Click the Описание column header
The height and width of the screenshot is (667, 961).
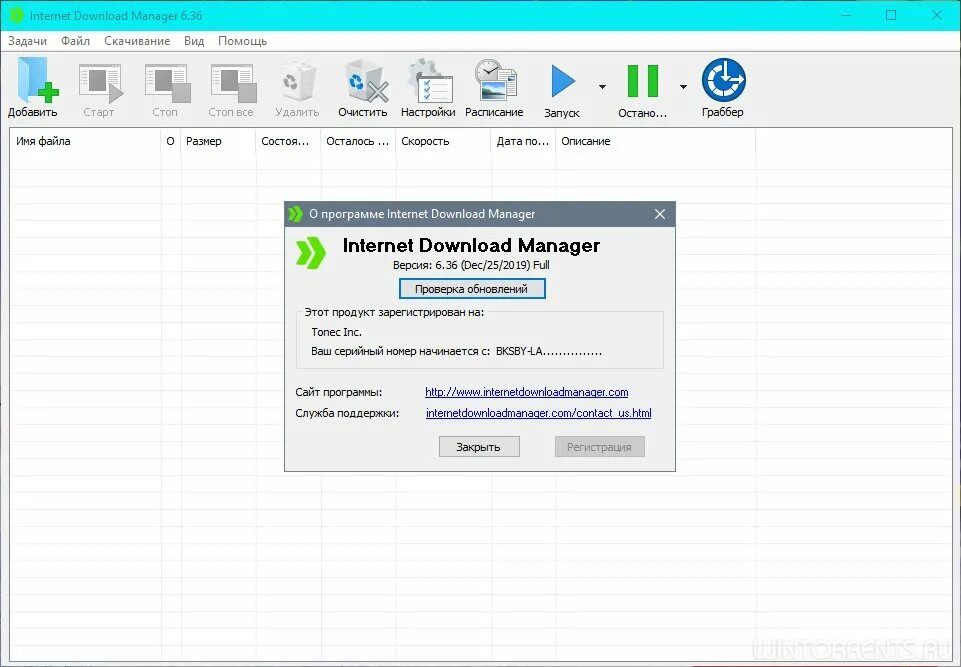[655, 141]
